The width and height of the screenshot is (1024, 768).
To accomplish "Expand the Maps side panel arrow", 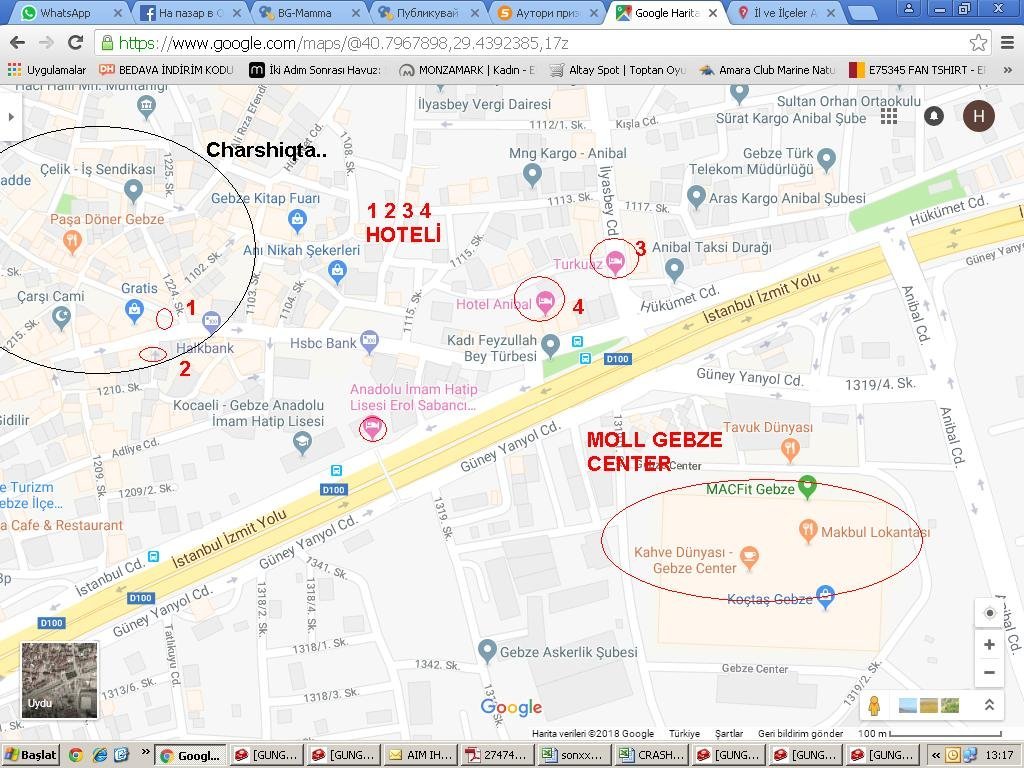I will 10,117.
